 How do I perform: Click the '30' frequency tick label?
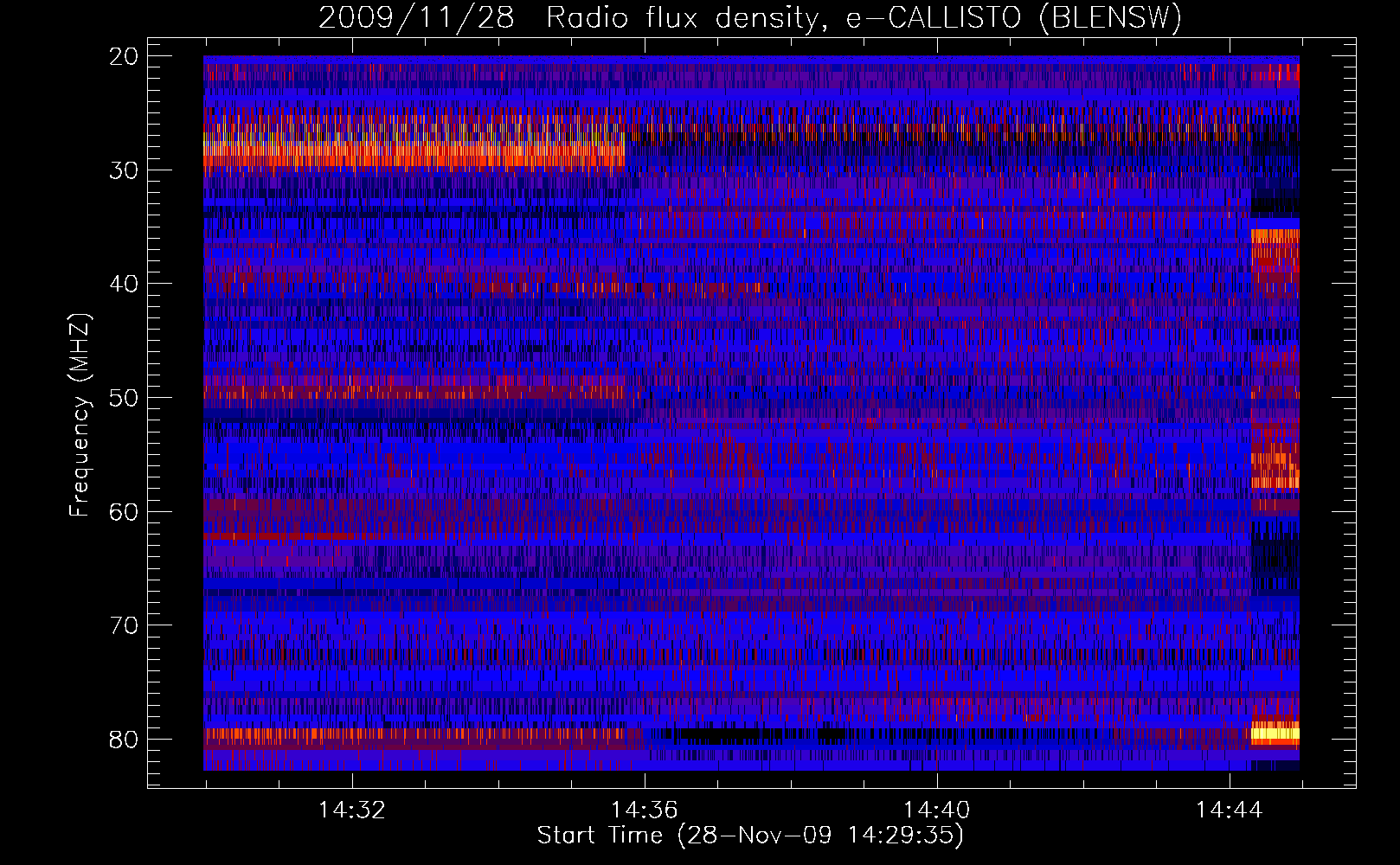coord(125,170)
